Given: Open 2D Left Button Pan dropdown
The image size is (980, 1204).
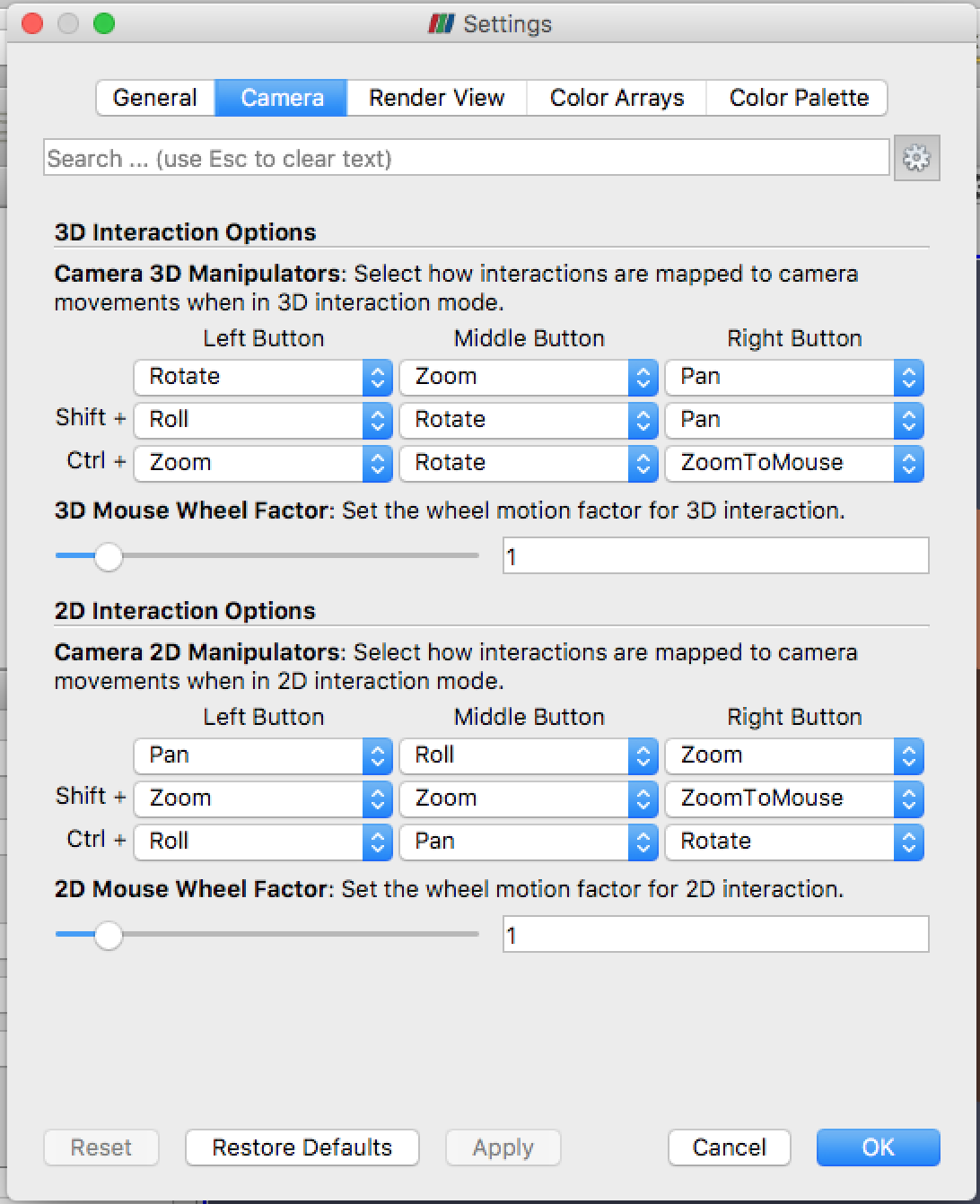Looking at the screenshot, I should (262, 755).
